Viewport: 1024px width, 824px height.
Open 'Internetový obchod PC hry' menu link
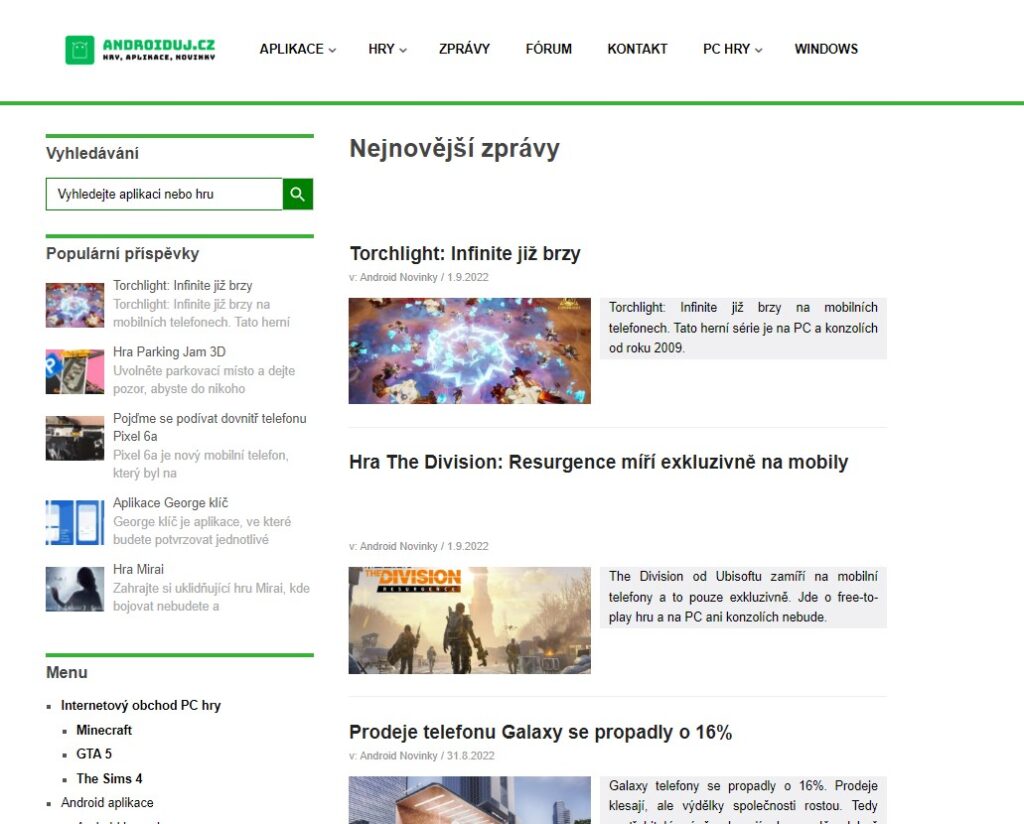(141, 705)
